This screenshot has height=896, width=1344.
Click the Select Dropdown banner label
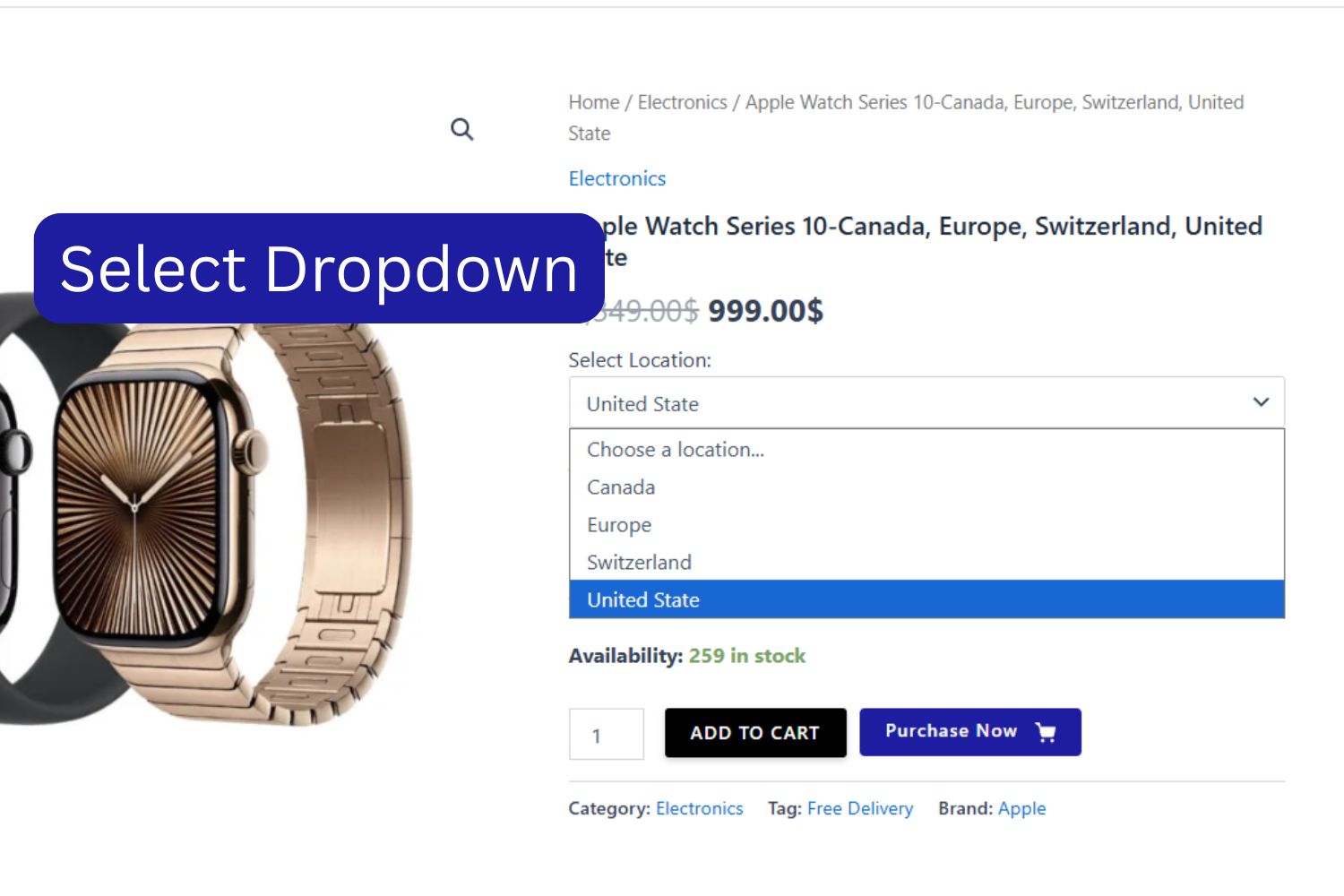click(319, 269)
